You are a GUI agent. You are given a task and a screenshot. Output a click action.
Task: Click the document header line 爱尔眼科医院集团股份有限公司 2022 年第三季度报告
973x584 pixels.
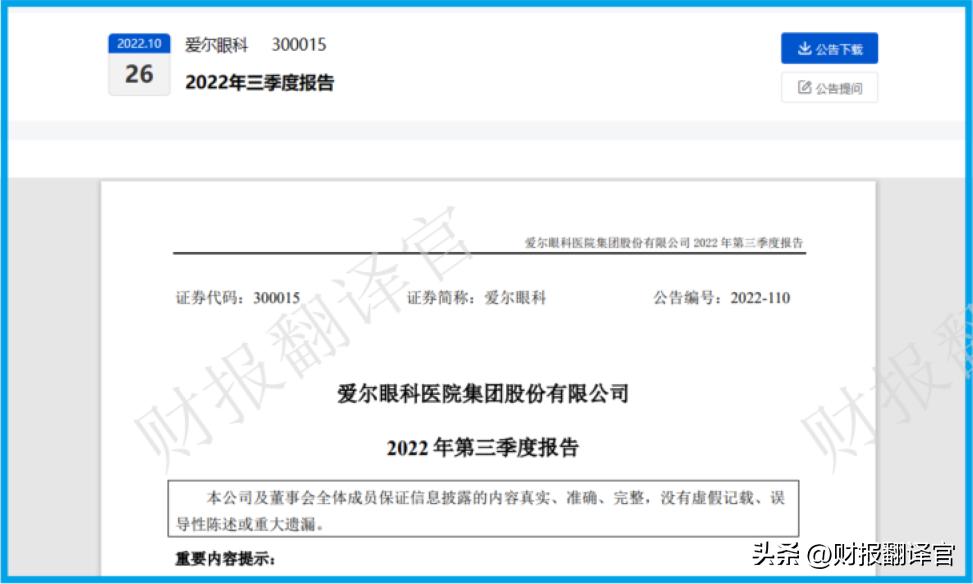[663, 243]
